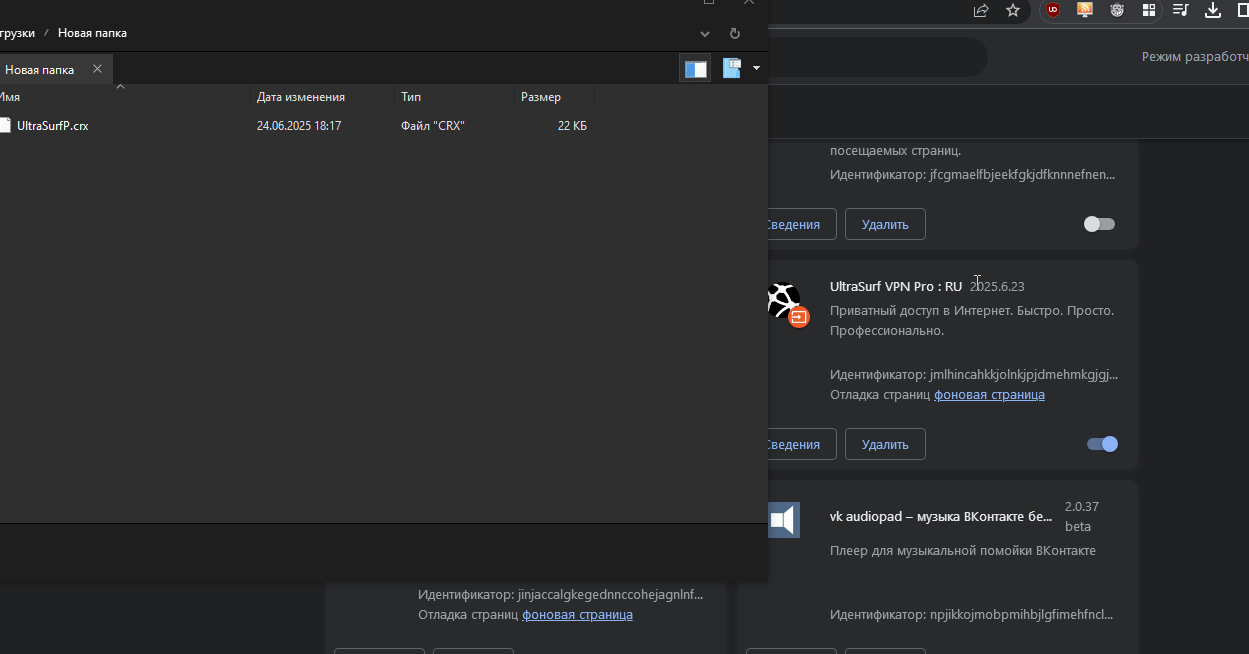The height and width of the screenshot is (654, 1249).
Task: Remove UltraSurf VPN Pro with Удалить
Action: click(885, 444)
